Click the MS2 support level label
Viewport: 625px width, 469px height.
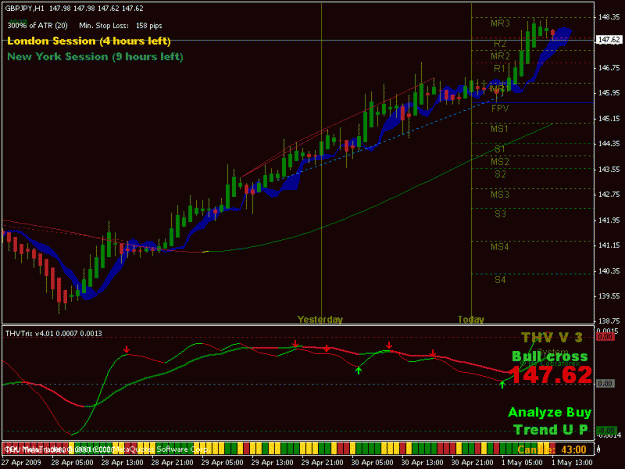[x=500, y=161]
